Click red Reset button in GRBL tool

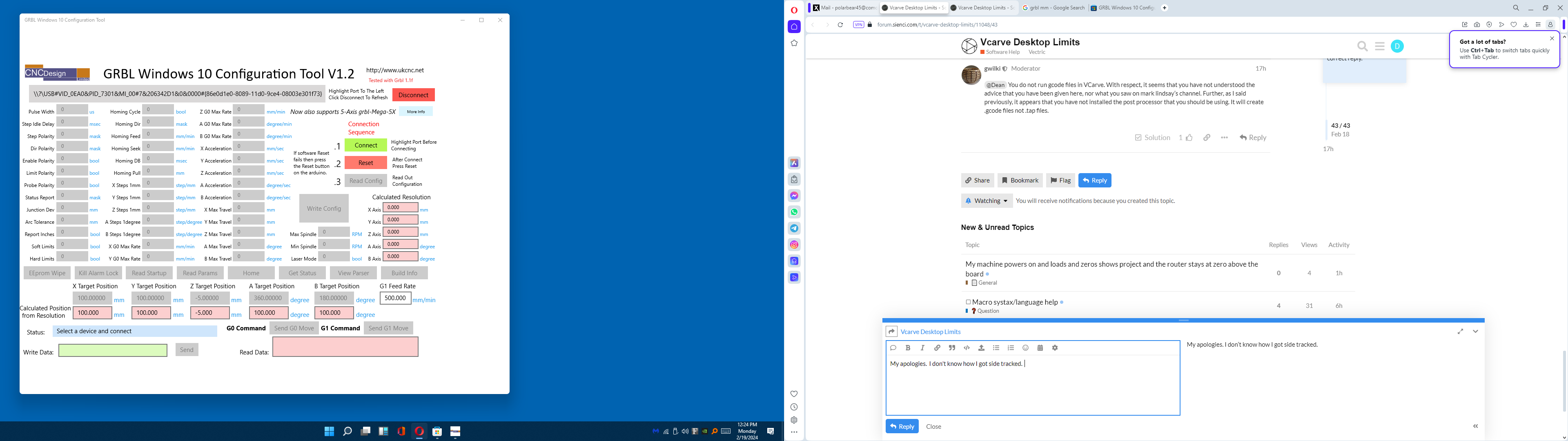[x=366, y=163]
